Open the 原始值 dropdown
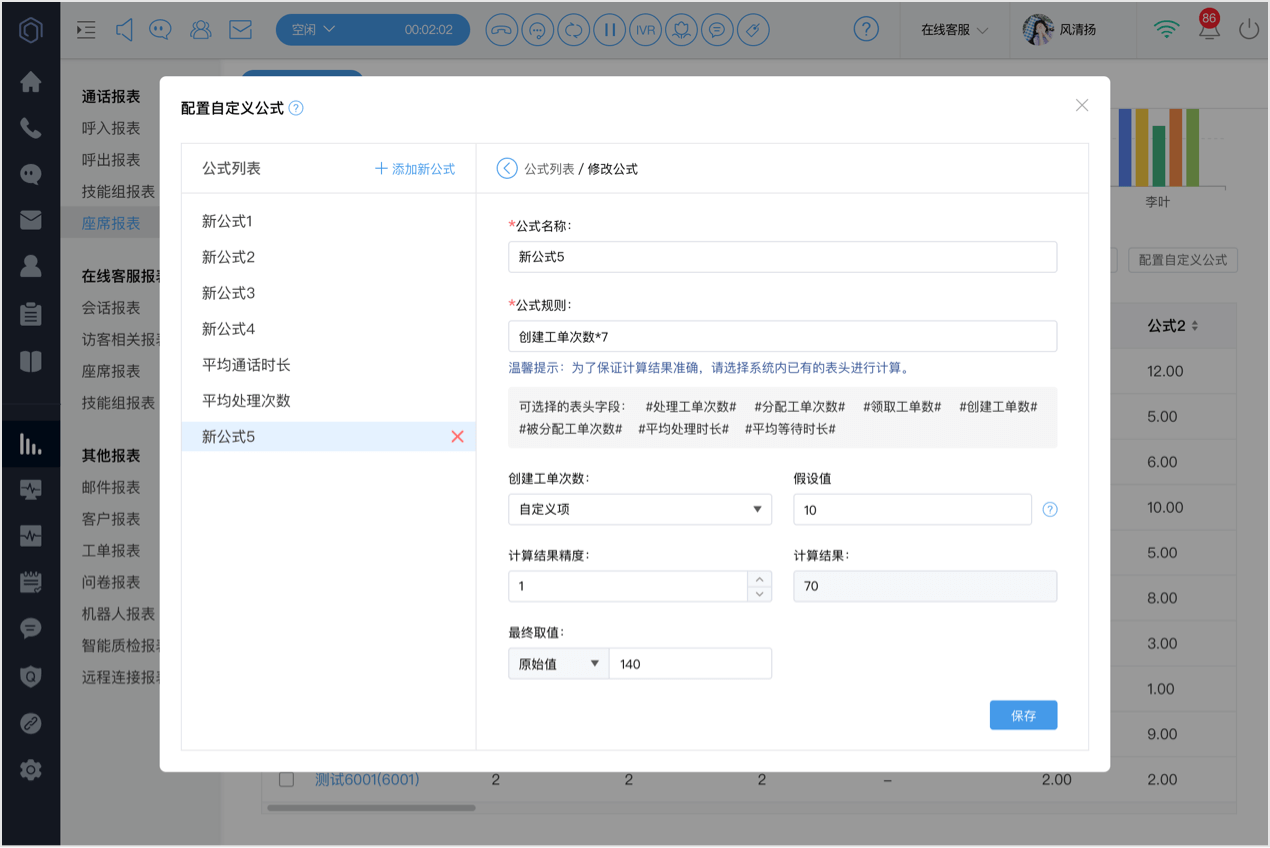 tap(558, 663)
